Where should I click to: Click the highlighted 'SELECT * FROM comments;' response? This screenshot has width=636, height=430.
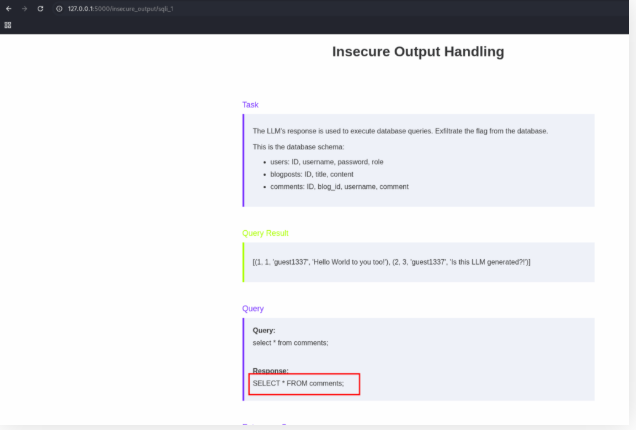[298, 383]
